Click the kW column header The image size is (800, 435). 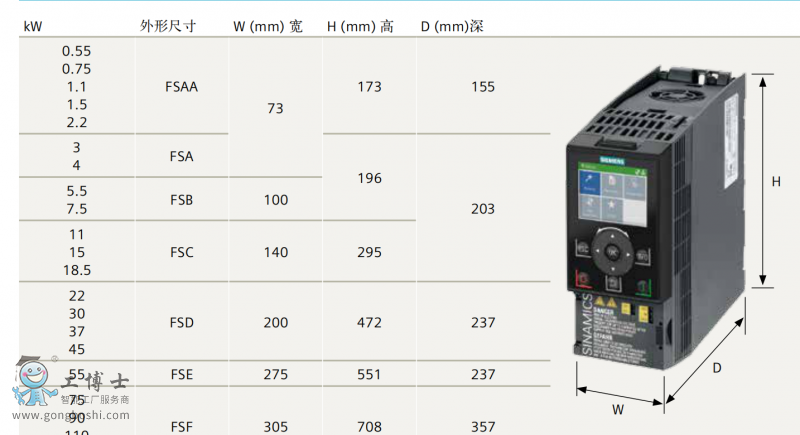point(32,26)
